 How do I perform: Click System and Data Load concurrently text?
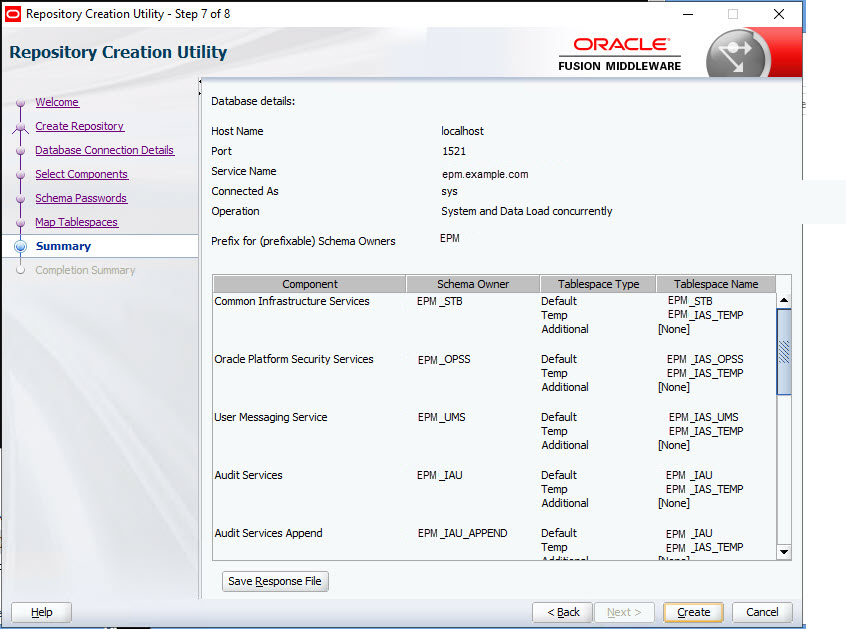[x=527, y=211]
